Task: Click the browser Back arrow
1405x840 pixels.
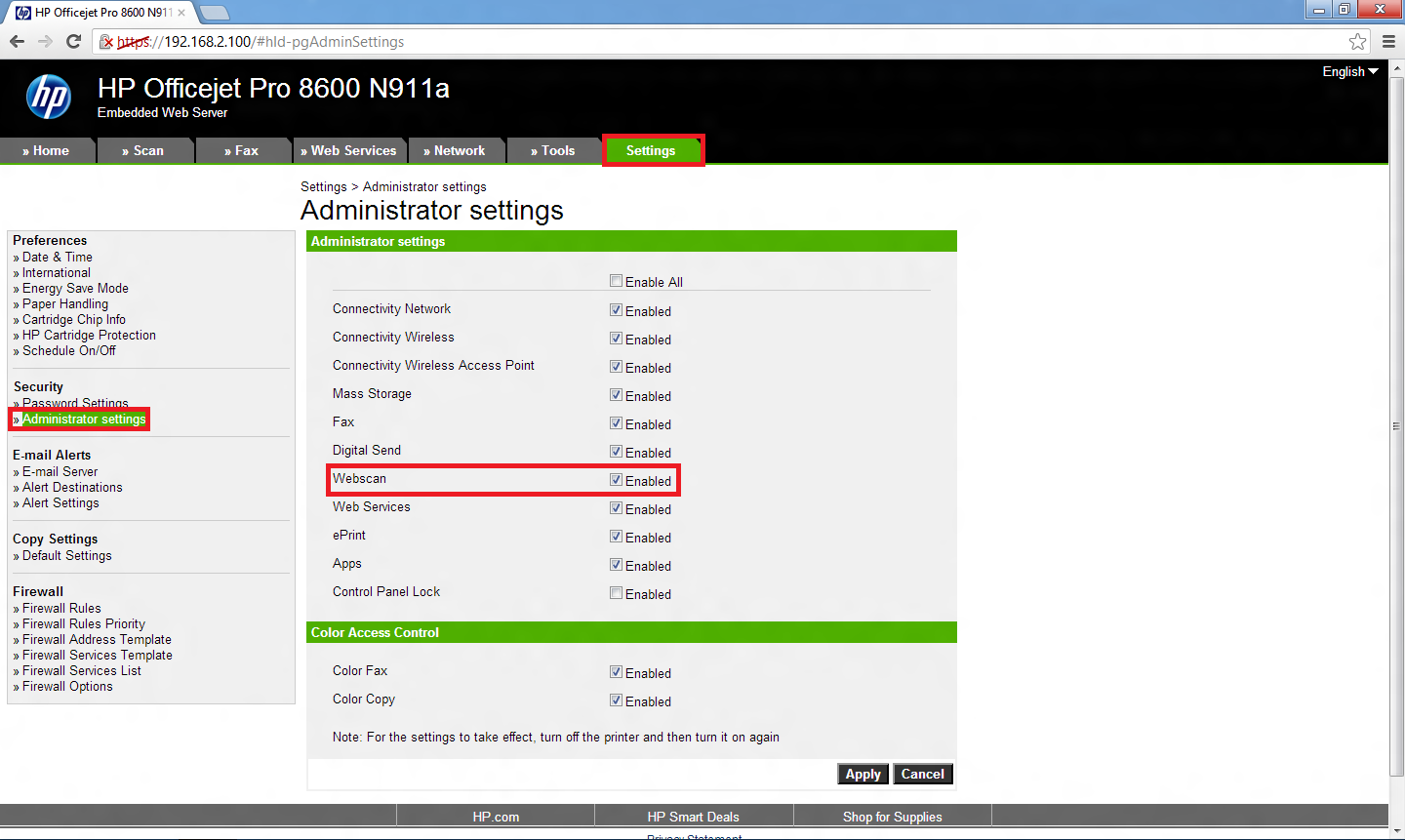Action: (17, 41)
